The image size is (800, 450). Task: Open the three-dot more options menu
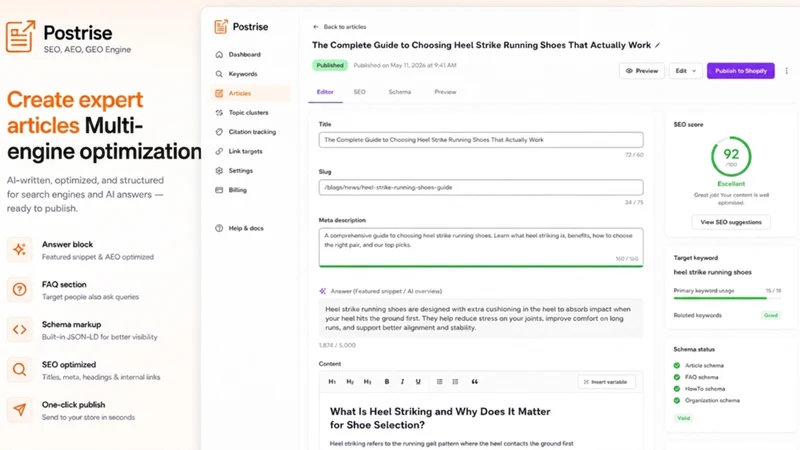click(x=786, y=71)
